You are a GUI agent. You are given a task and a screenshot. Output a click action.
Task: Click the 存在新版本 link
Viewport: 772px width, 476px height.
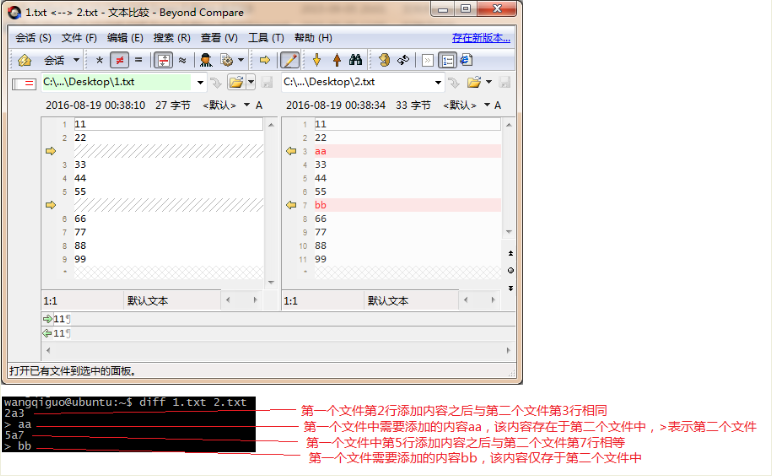[x=481, y=38]
